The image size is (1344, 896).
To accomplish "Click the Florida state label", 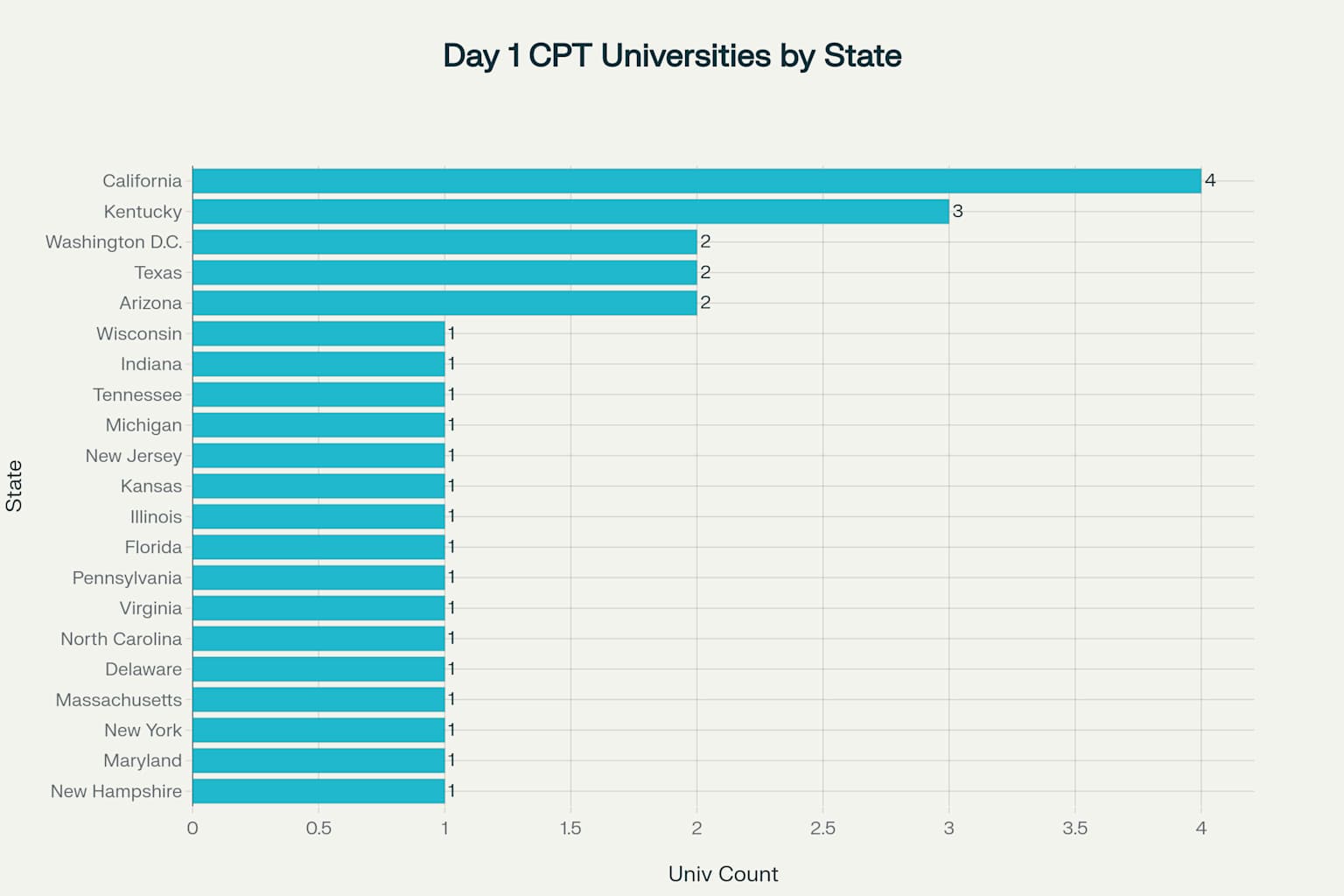I will pos(153,547).
